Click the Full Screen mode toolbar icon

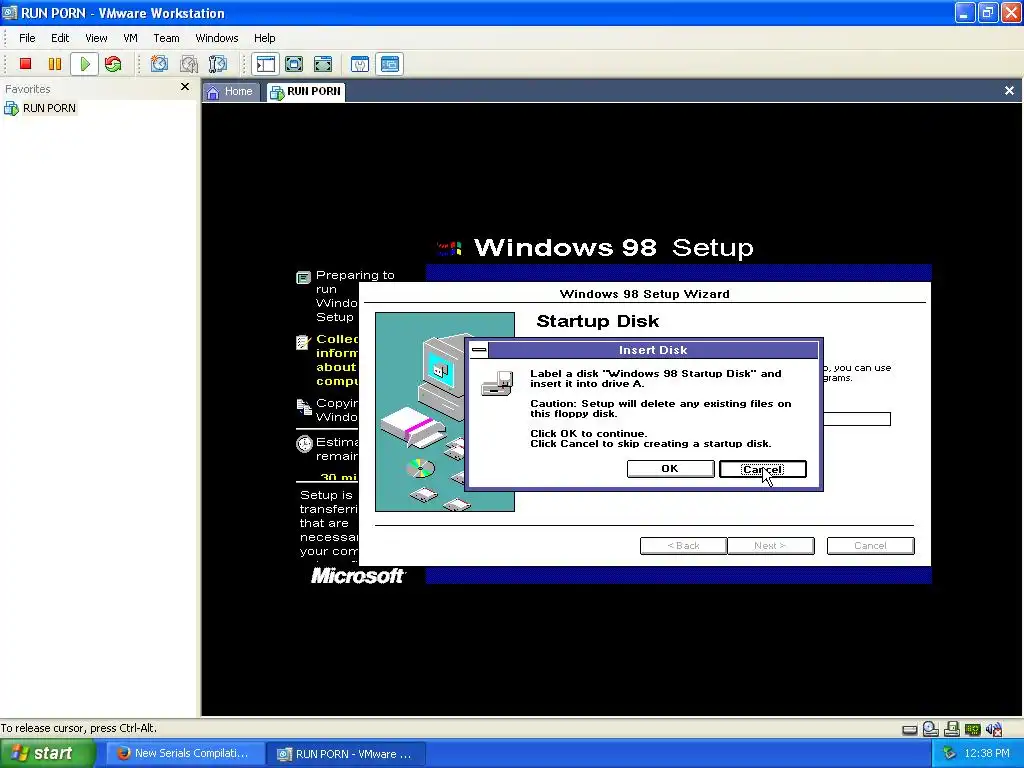(x=323, y=64)
